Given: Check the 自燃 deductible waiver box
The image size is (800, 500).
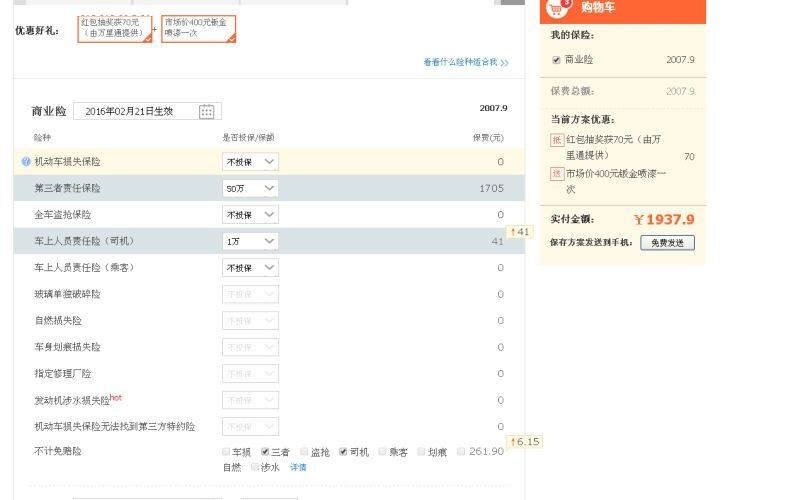Looking at the screenshot, I should 461,452.
